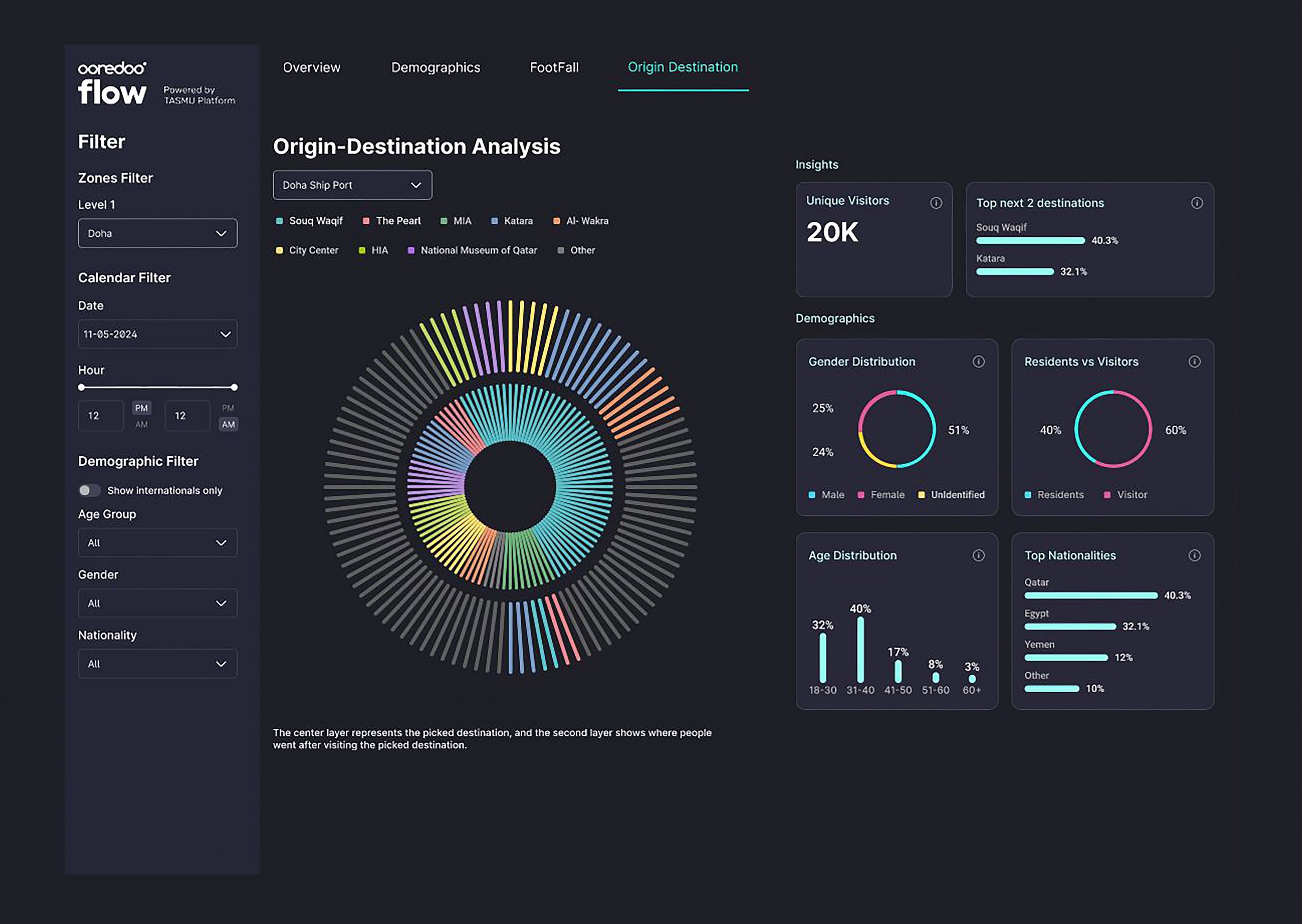Screen dimensions: 1302x924
Task: Expand the Age Group dropdown
Action: [x=158, y=543]
